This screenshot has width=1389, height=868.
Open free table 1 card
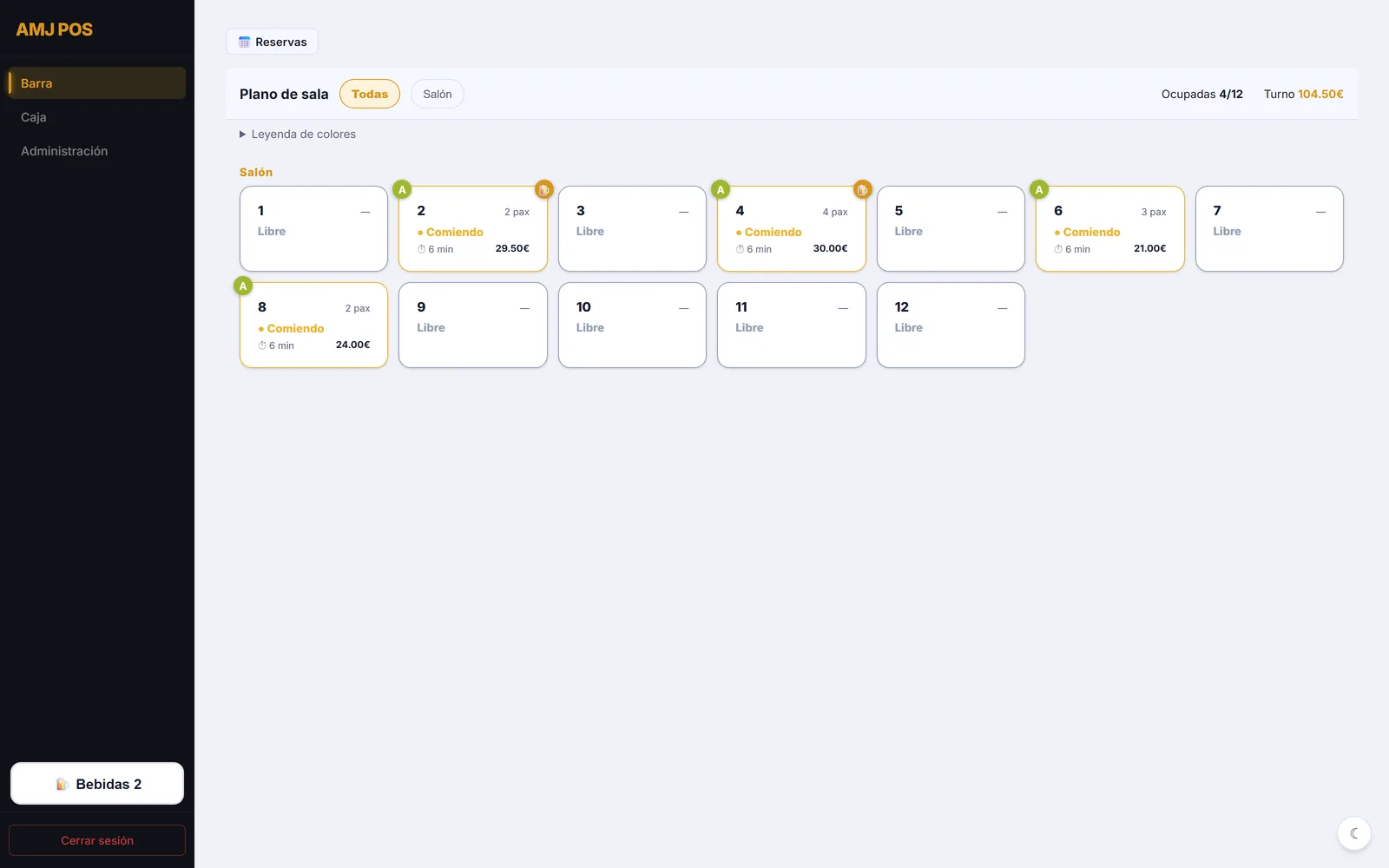coord(313,228)
